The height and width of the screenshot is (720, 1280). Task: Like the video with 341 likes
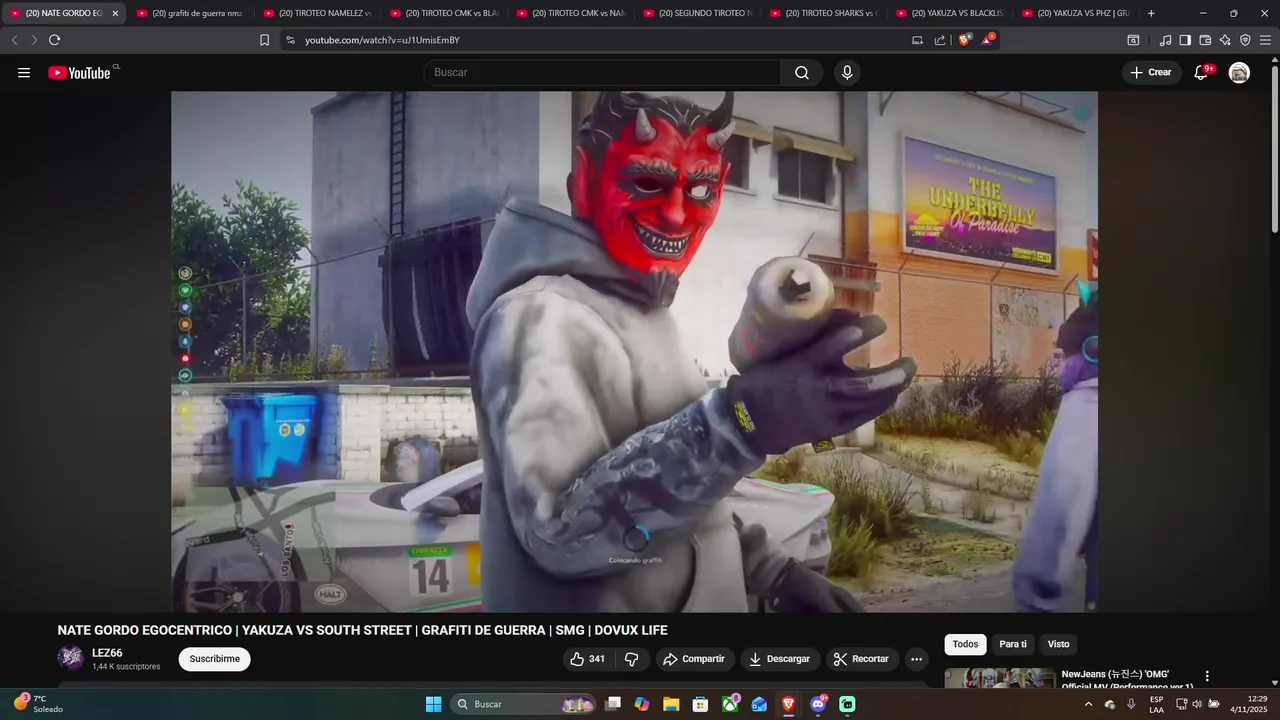[588, 659]
